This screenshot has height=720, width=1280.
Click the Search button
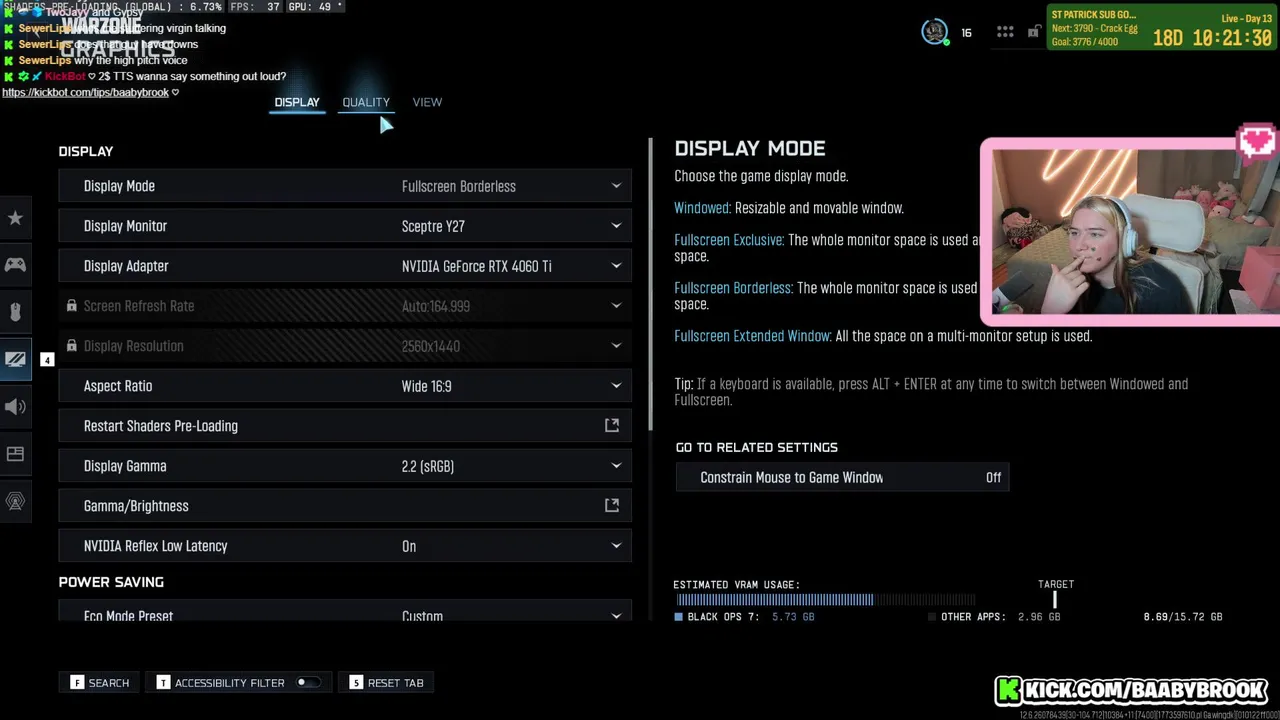tap(100, 683)
